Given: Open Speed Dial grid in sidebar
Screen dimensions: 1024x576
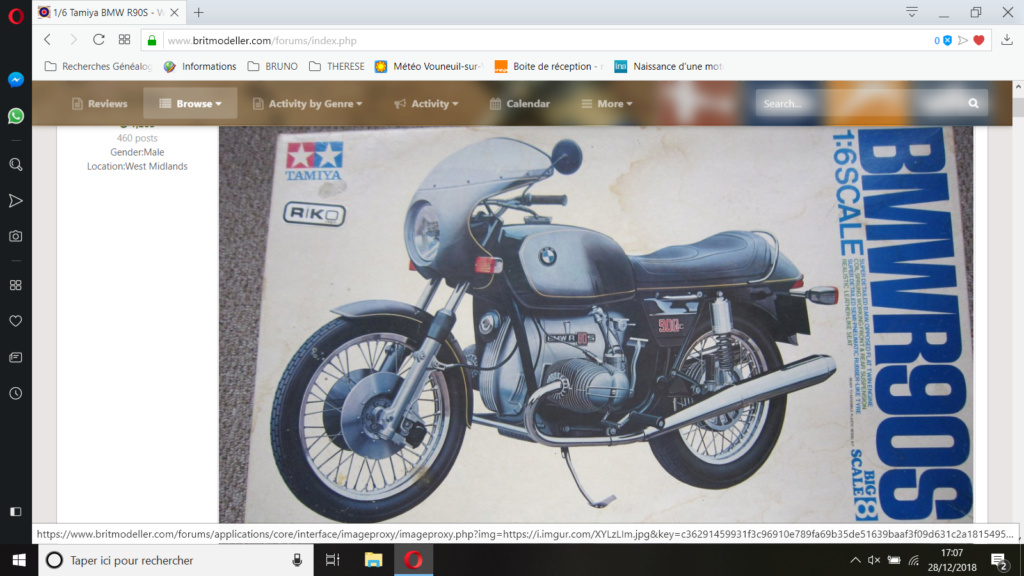Looking at the screenshot, I should pos(16,285).
